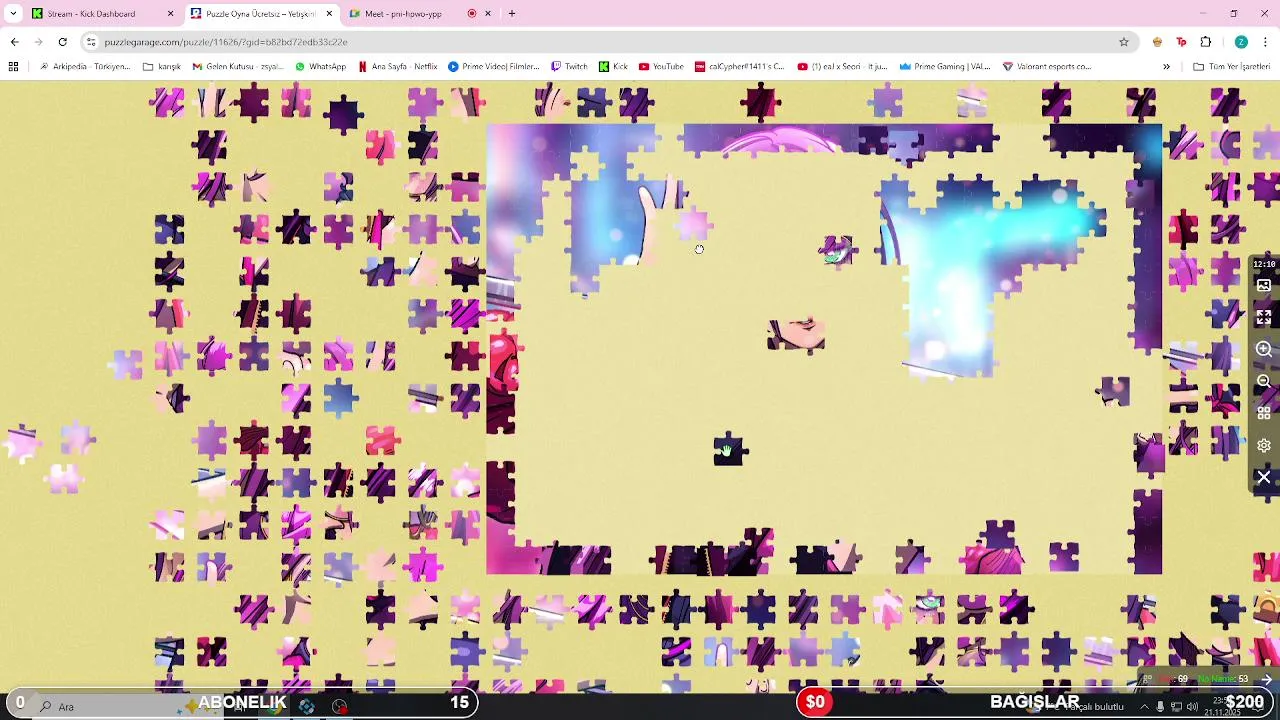Open the calCypher#1411 bookmark
The width and height of the screenshot is (1280, 720).
point(739,67)
